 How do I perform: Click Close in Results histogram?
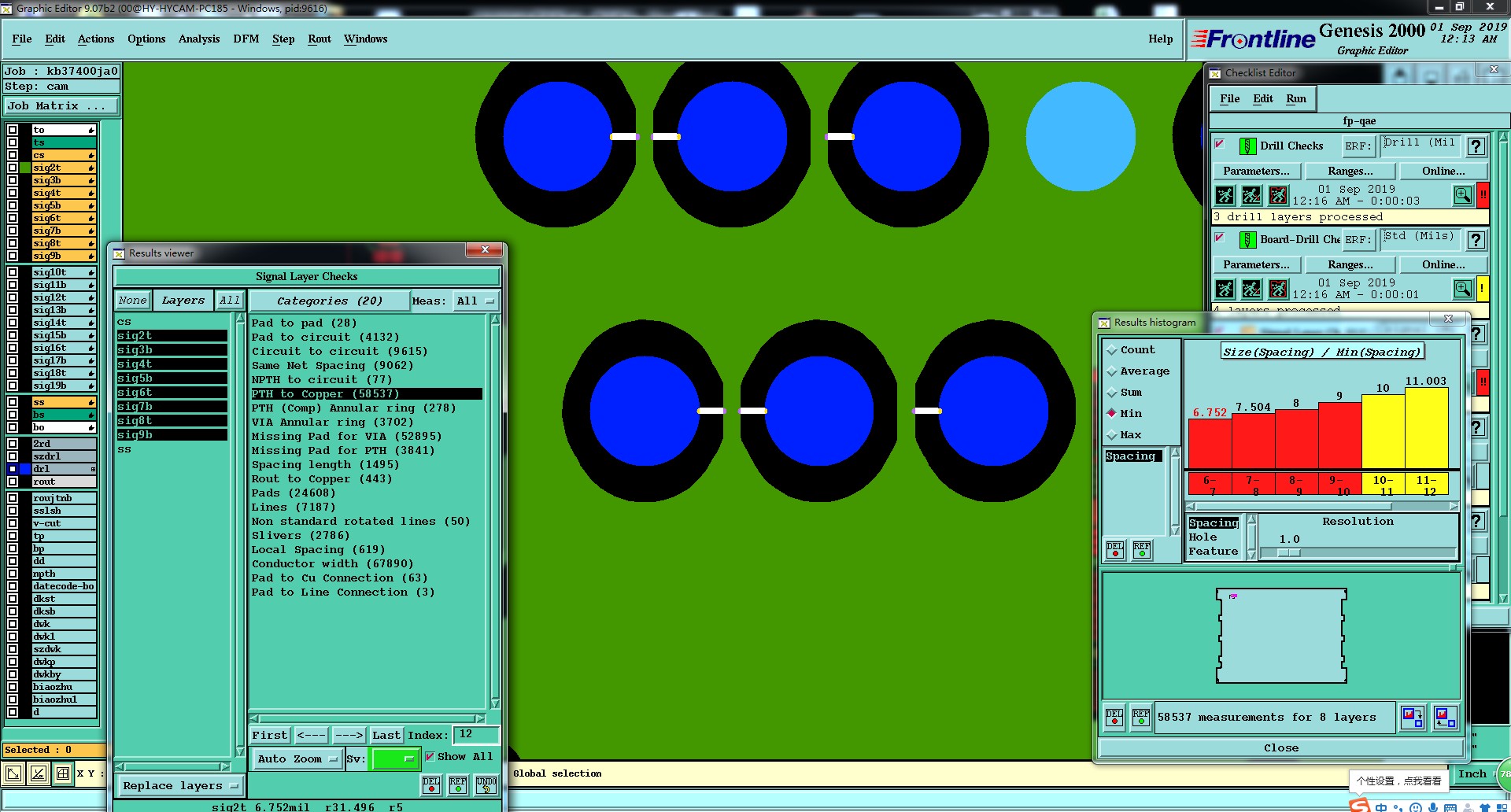point(1281,748)
